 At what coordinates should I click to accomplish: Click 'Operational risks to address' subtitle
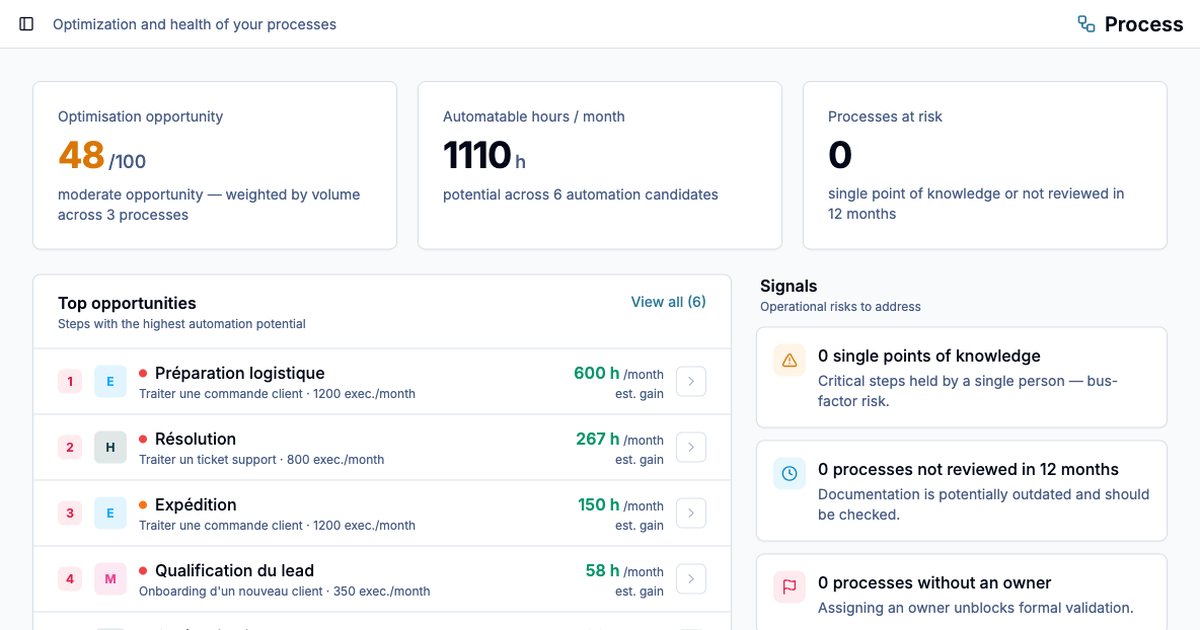click(x=840, y=307)
